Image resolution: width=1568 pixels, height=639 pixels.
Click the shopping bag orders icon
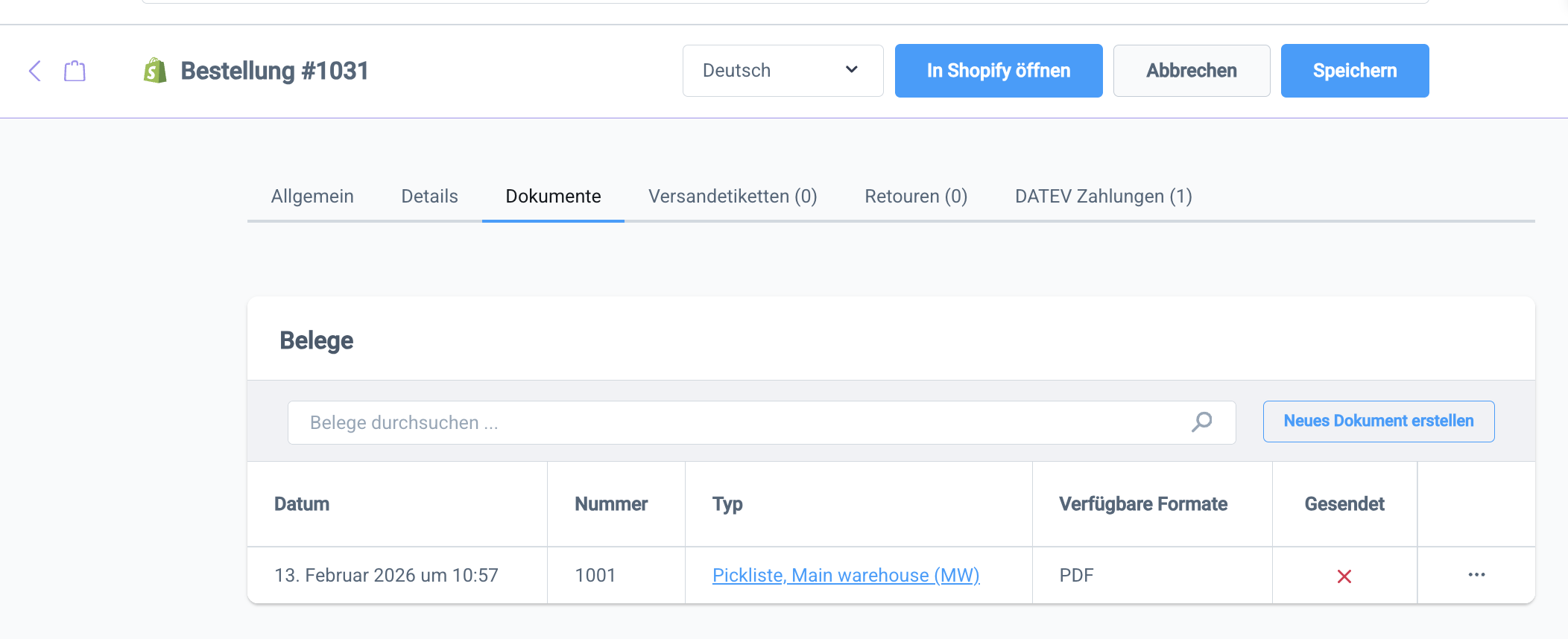[75, 71]
